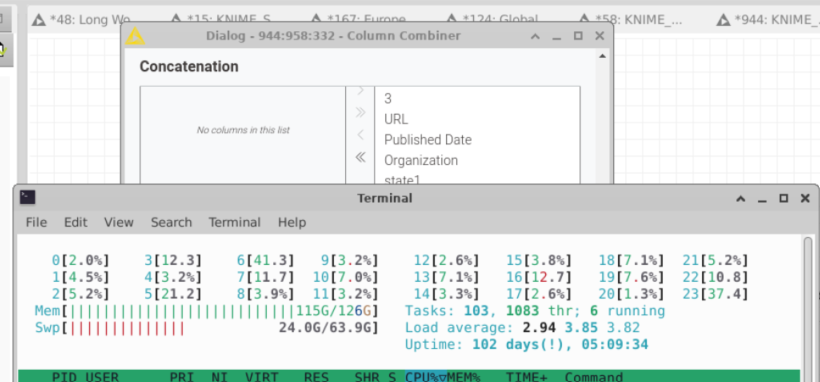Click the htop PID column header
820x382 pixels.
coord(65,377)
